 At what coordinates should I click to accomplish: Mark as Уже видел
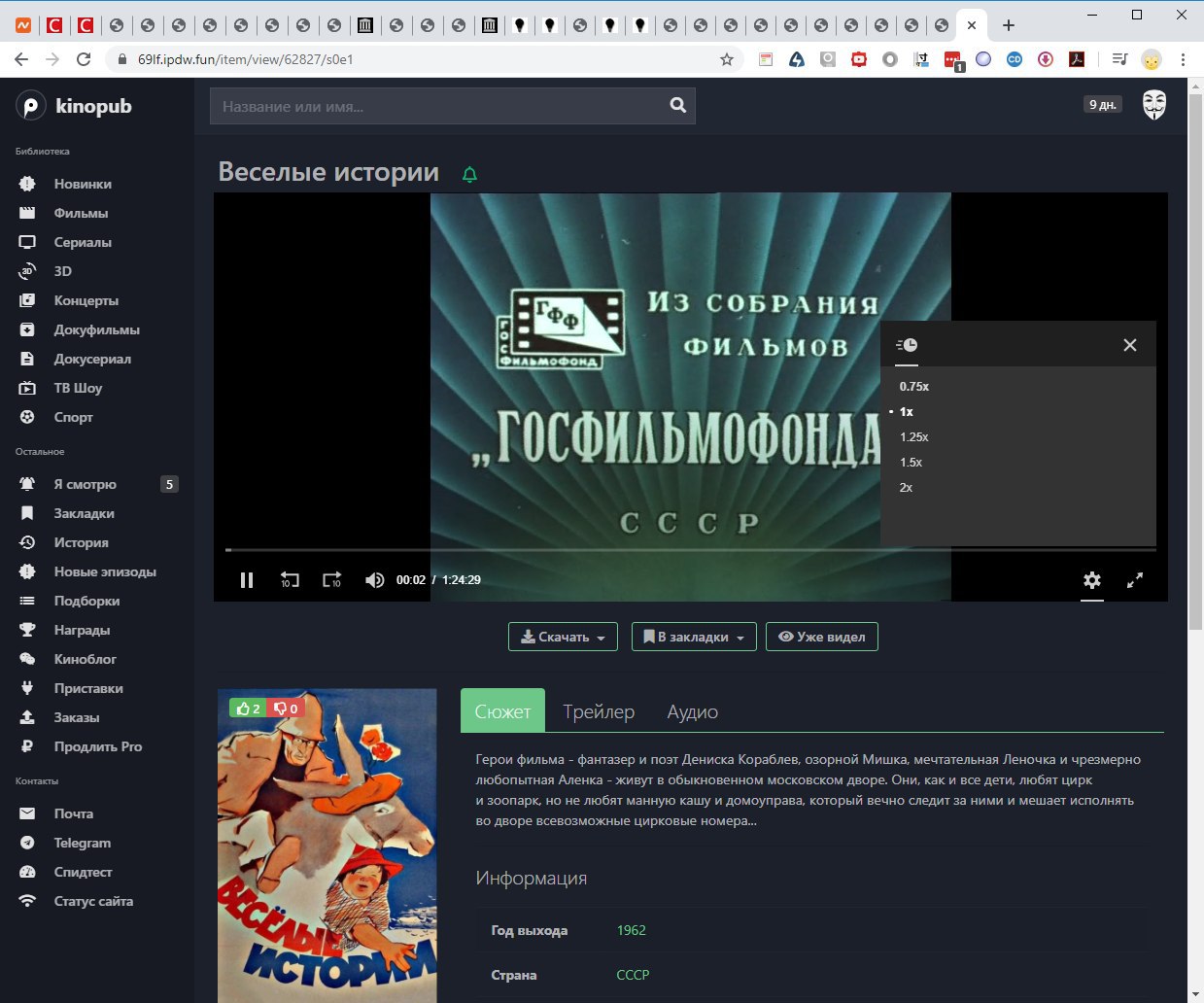pyautogui.click(x=822, y=637)
